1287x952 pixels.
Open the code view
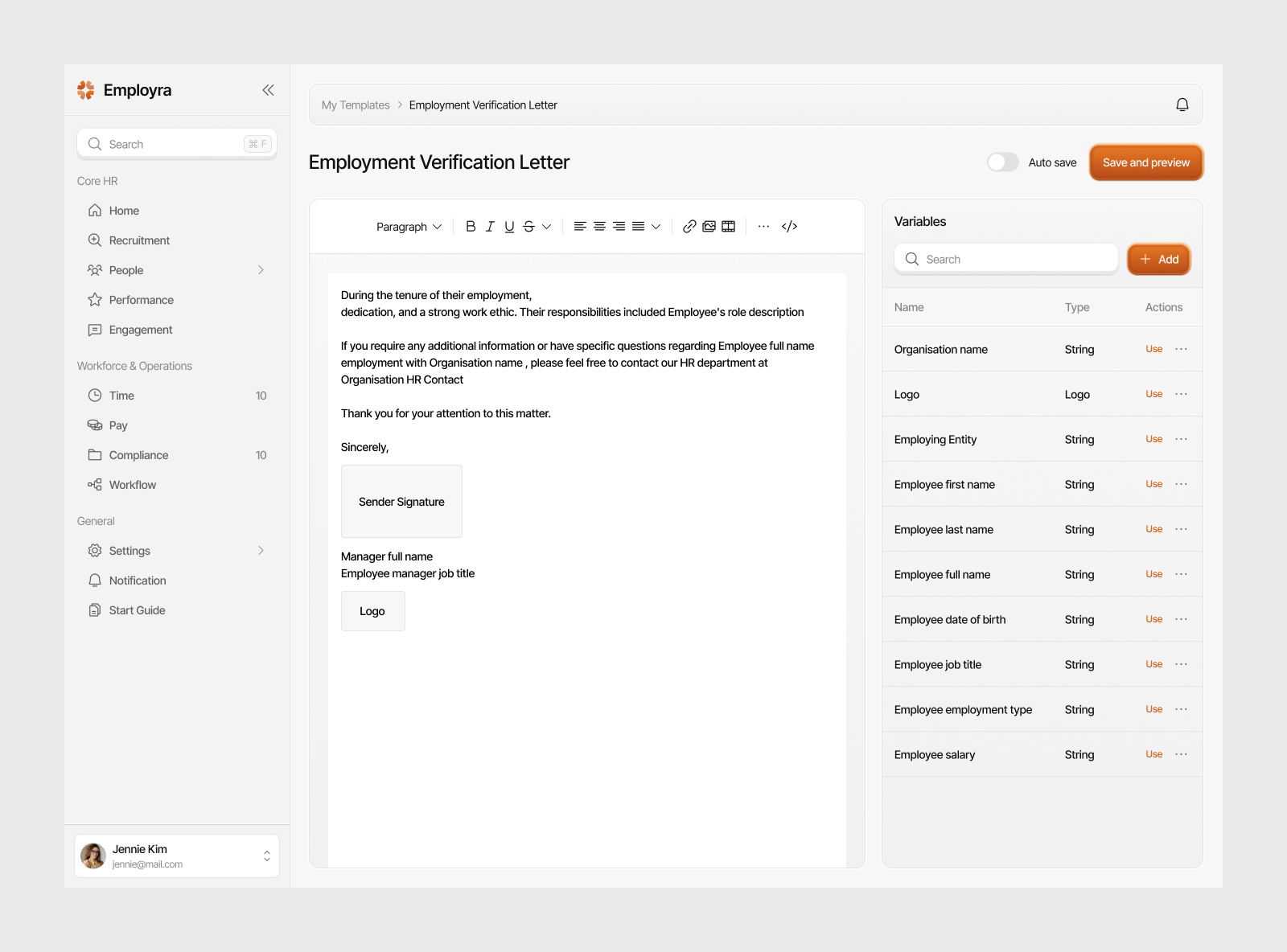tap(789, 227)
